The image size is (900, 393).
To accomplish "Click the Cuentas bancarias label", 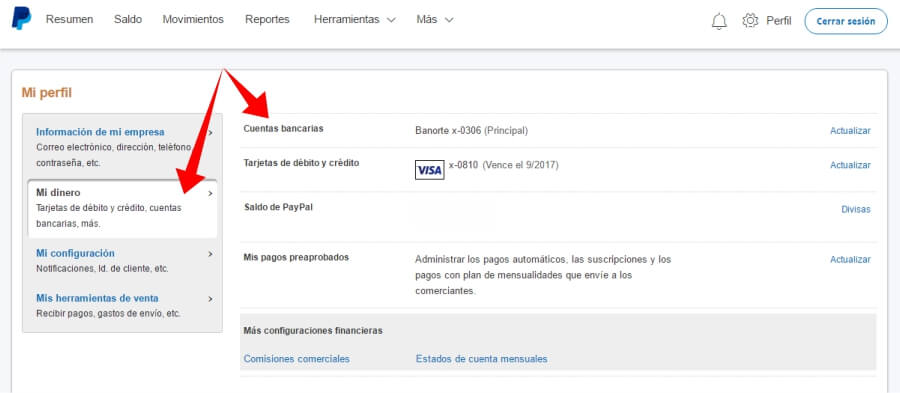I will pos(284,129).
